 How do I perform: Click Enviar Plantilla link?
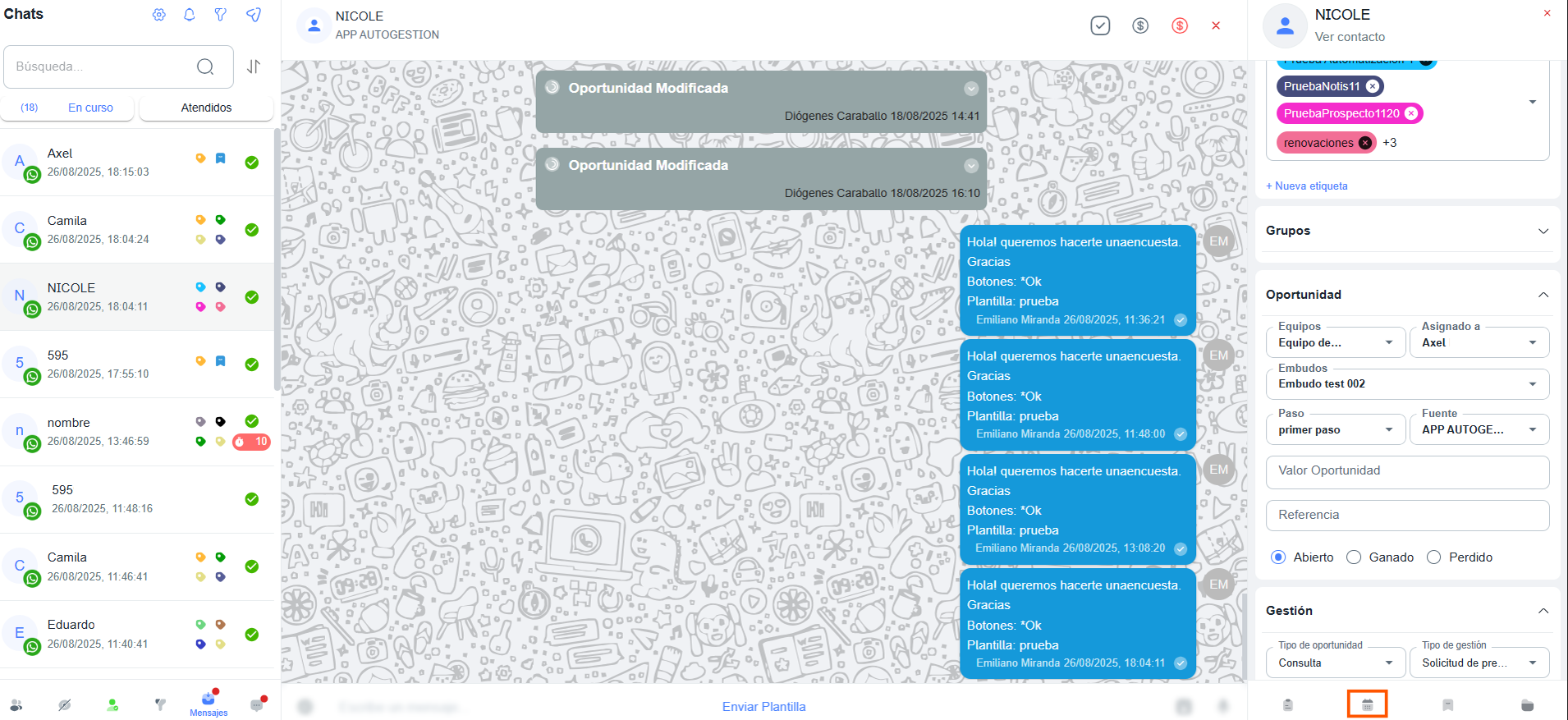click(x=763, y=706)
